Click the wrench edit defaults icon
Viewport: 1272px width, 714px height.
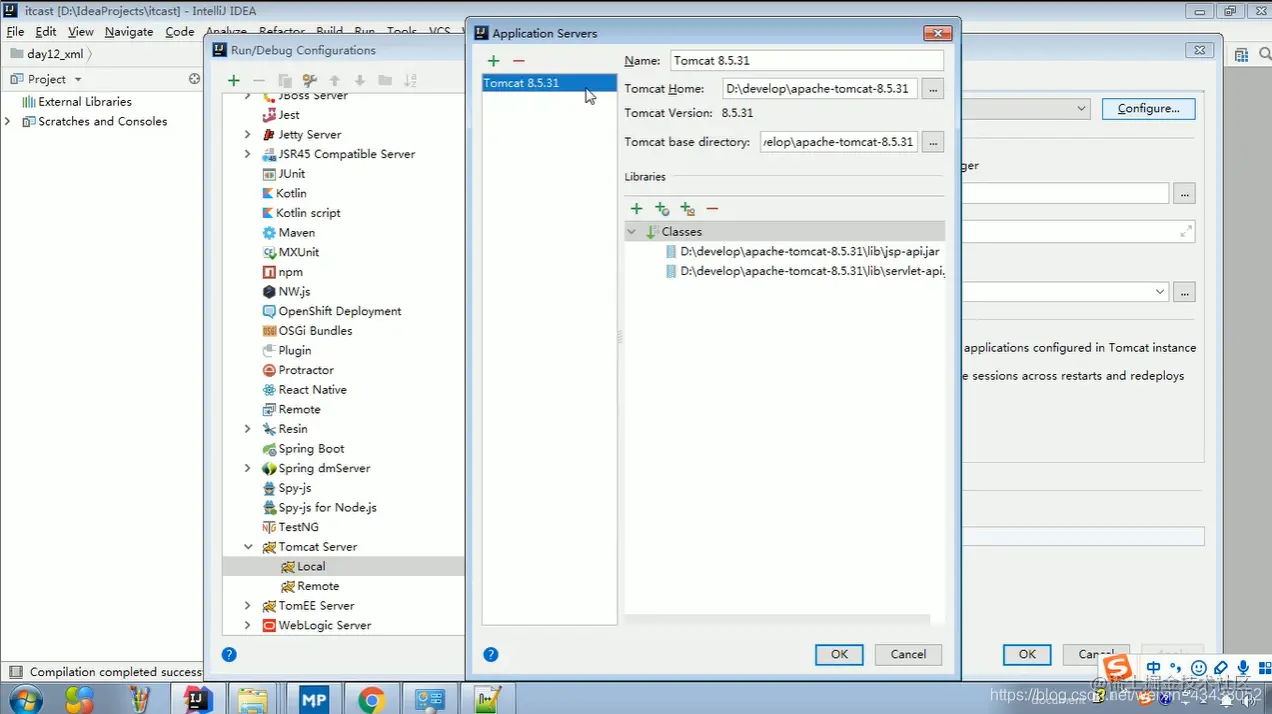point(310,80)
